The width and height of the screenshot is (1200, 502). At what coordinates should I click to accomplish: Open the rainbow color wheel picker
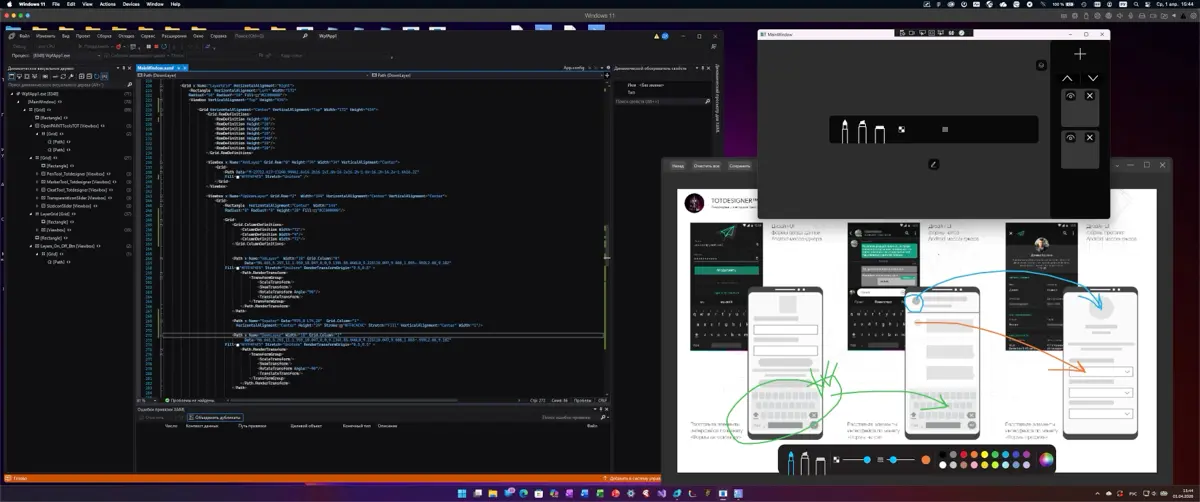pos(1046,460)
